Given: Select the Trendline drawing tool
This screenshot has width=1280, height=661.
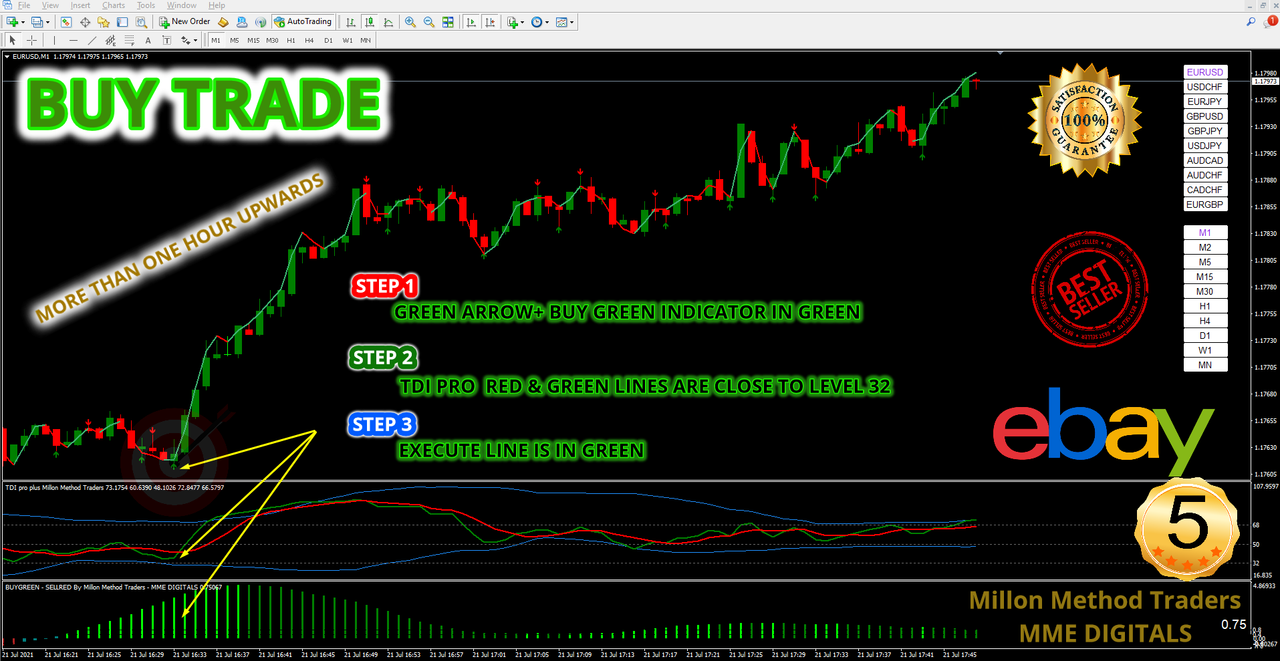Looking at the screenshot, I should [x=92, y=40].
